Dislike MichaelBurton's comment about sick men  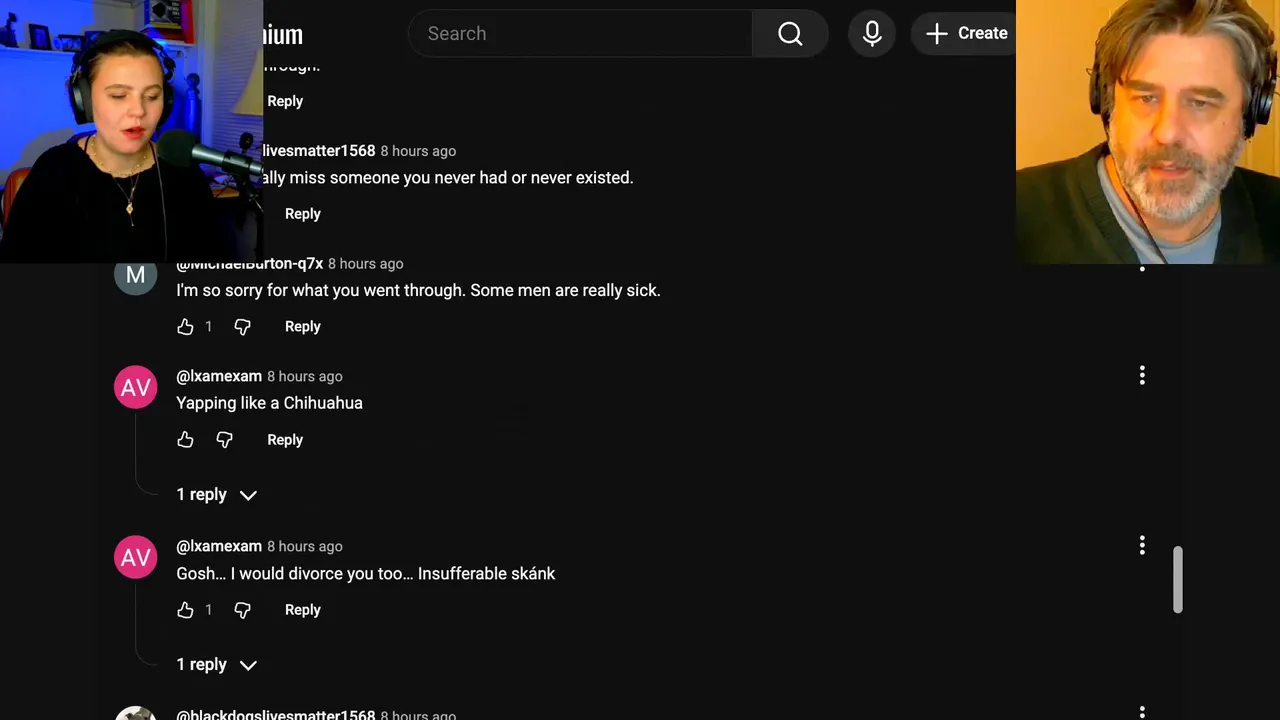point(242,327)
